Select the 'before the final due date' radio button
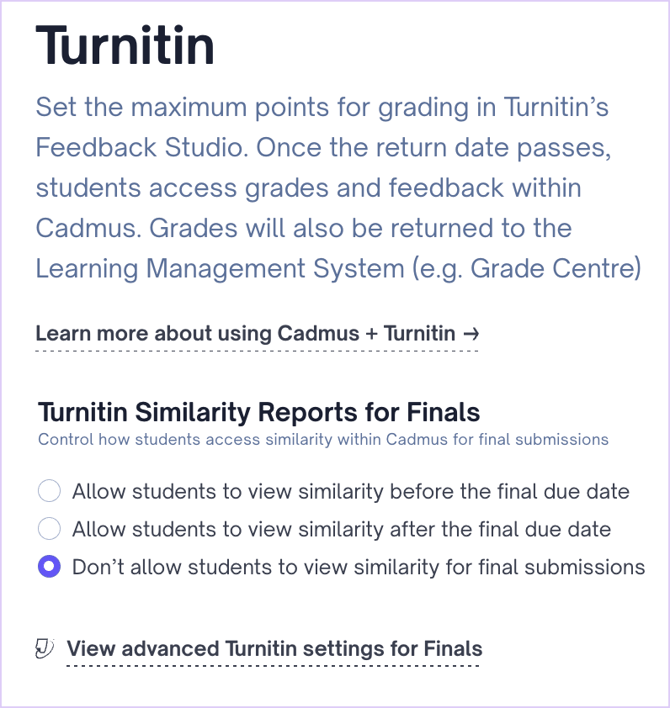Screen dimensions: 670x708 (x=49, y=491)
